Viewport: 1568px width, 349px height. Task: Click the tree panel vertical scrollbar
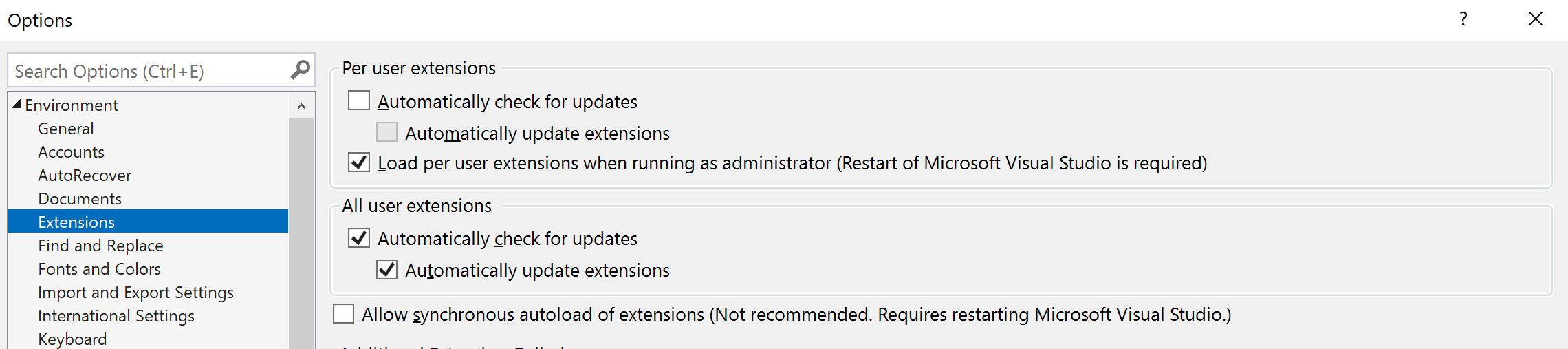point(301,234)
